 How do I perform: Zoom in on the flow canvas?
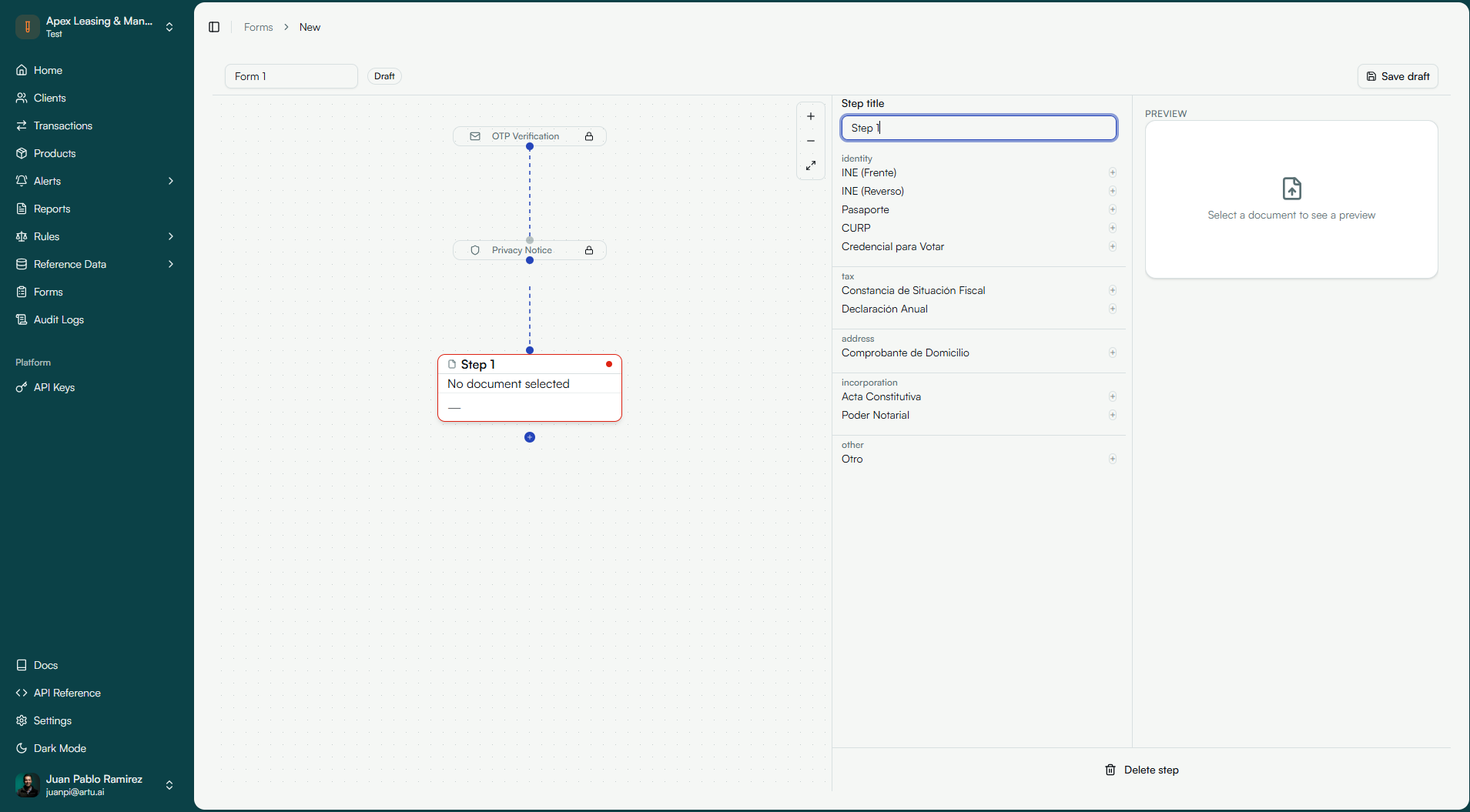811,116
